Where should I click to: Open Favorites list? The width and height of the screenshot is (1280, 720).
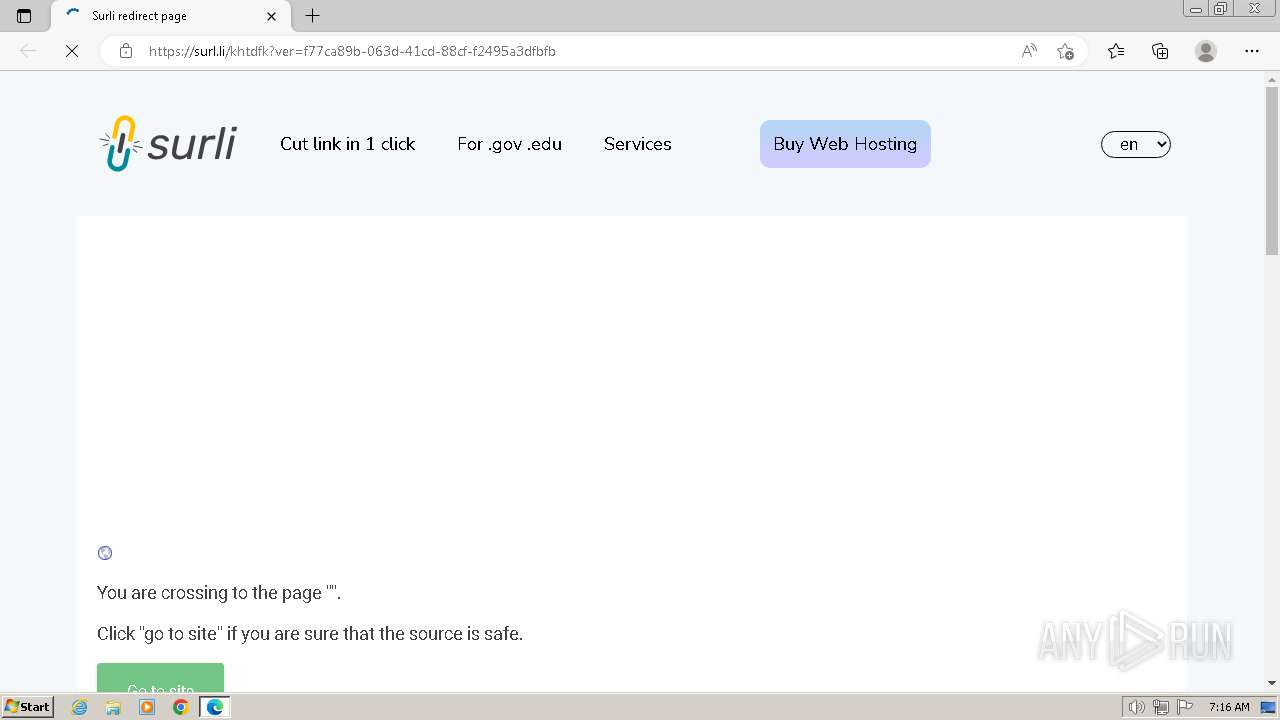pyautogui.click(x=1116, y=51)
